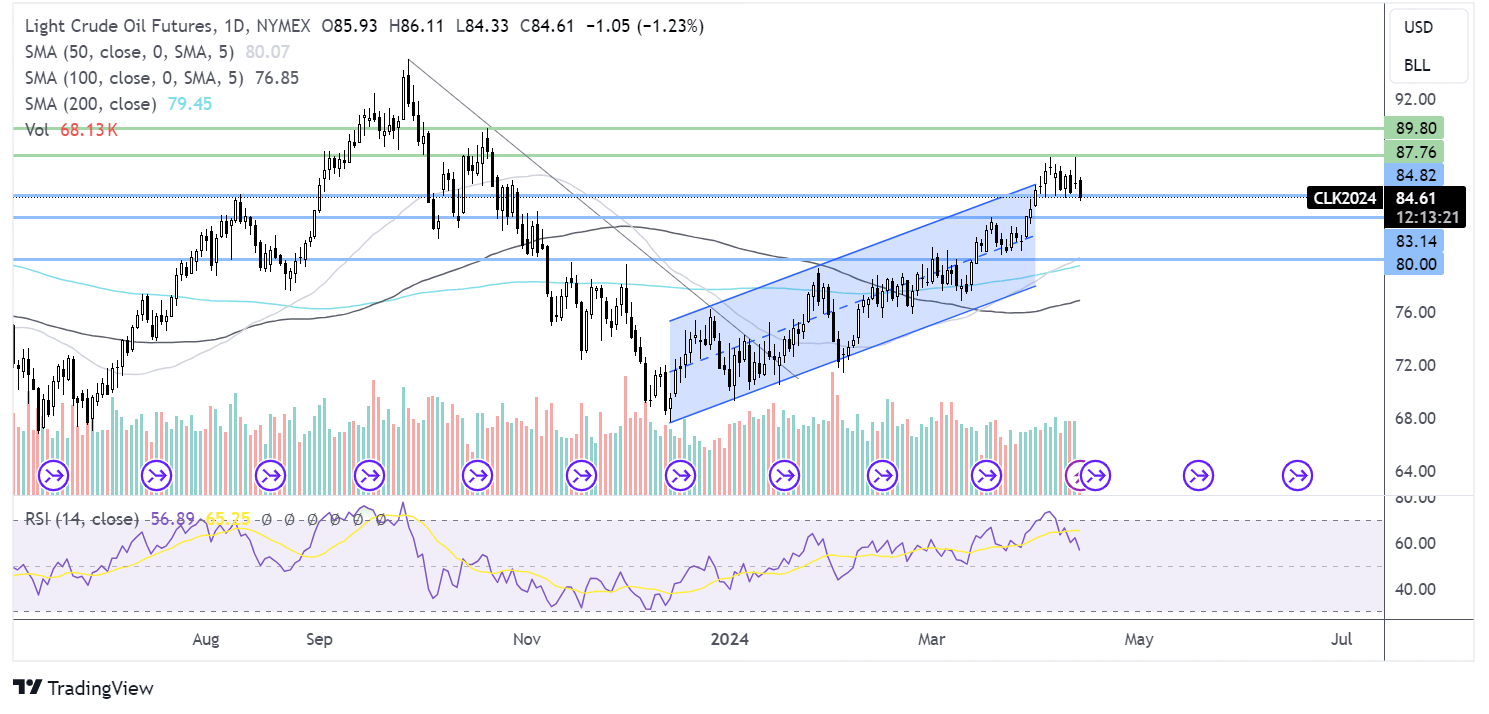Click the 92.00 price axis label

[1417, 100]
